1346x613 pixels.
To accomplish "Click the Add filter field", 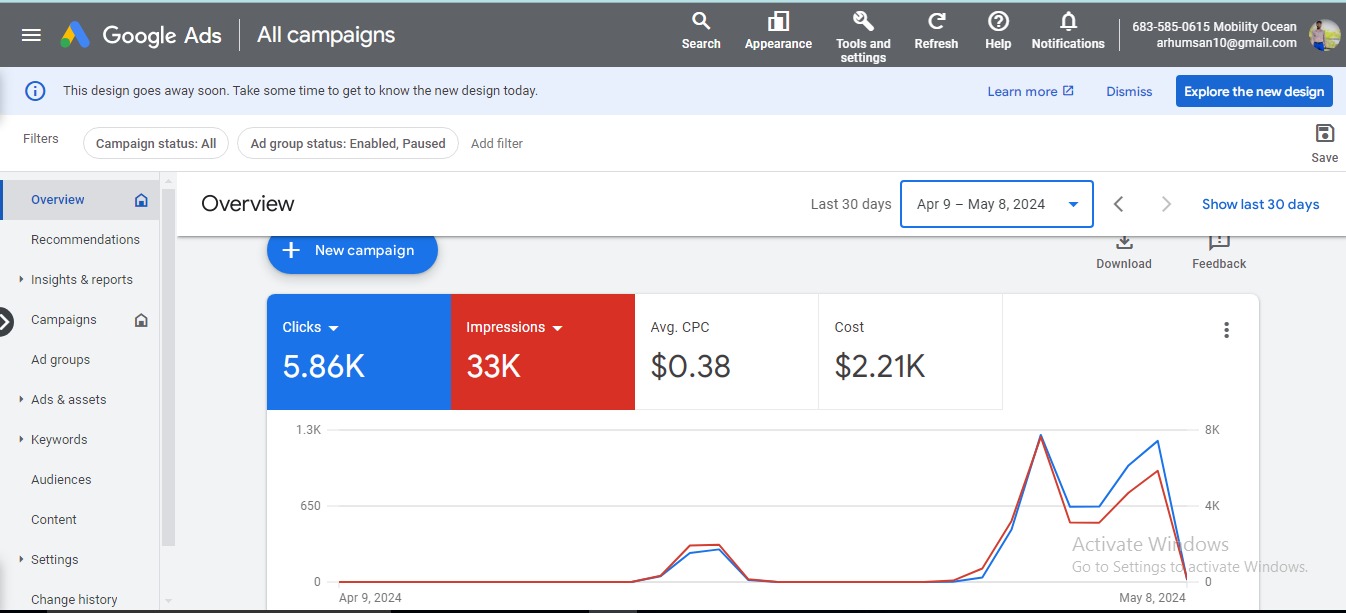I will [x=497, y=144].
